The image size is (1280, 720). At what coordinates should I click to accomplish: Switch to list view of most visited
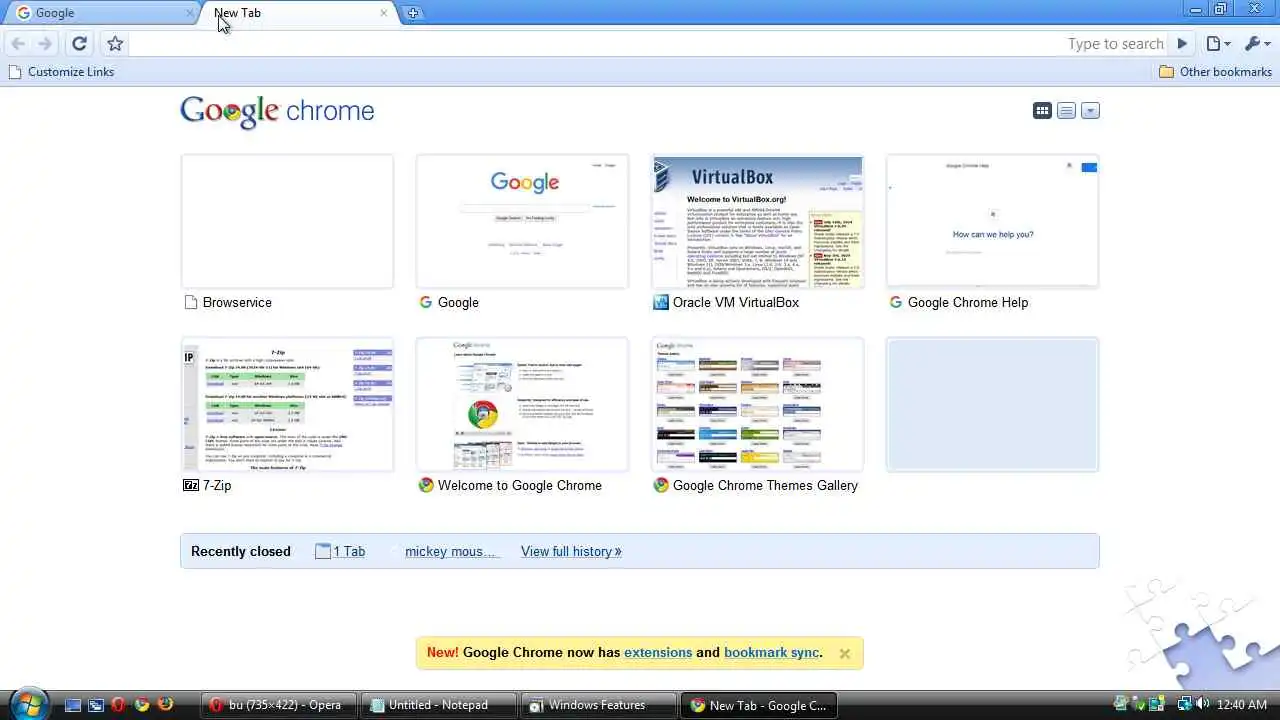pyautogui.click(x=1066, y=110)
